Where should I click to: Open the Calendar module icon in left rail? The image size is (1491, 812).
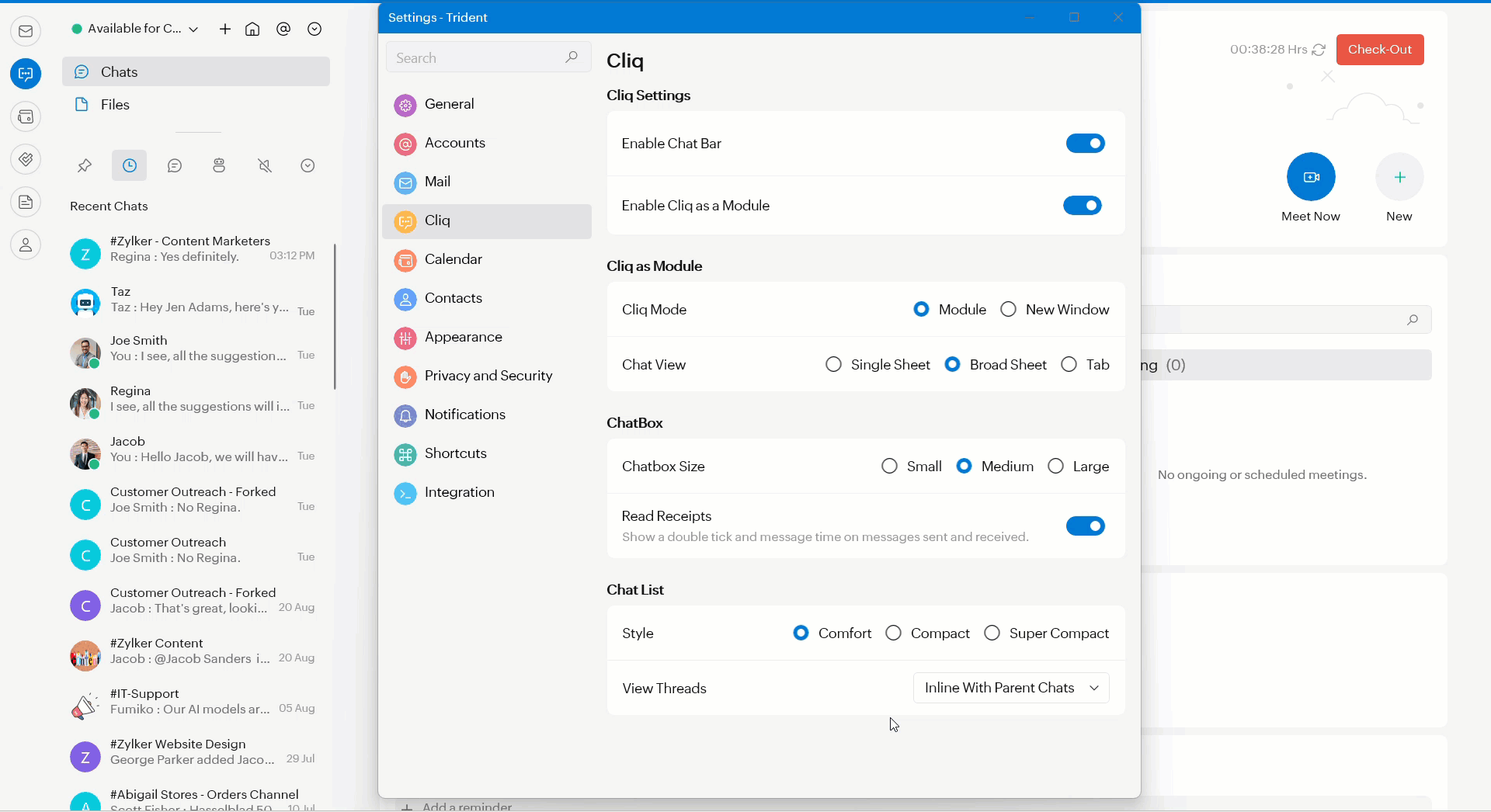(26, 116)
